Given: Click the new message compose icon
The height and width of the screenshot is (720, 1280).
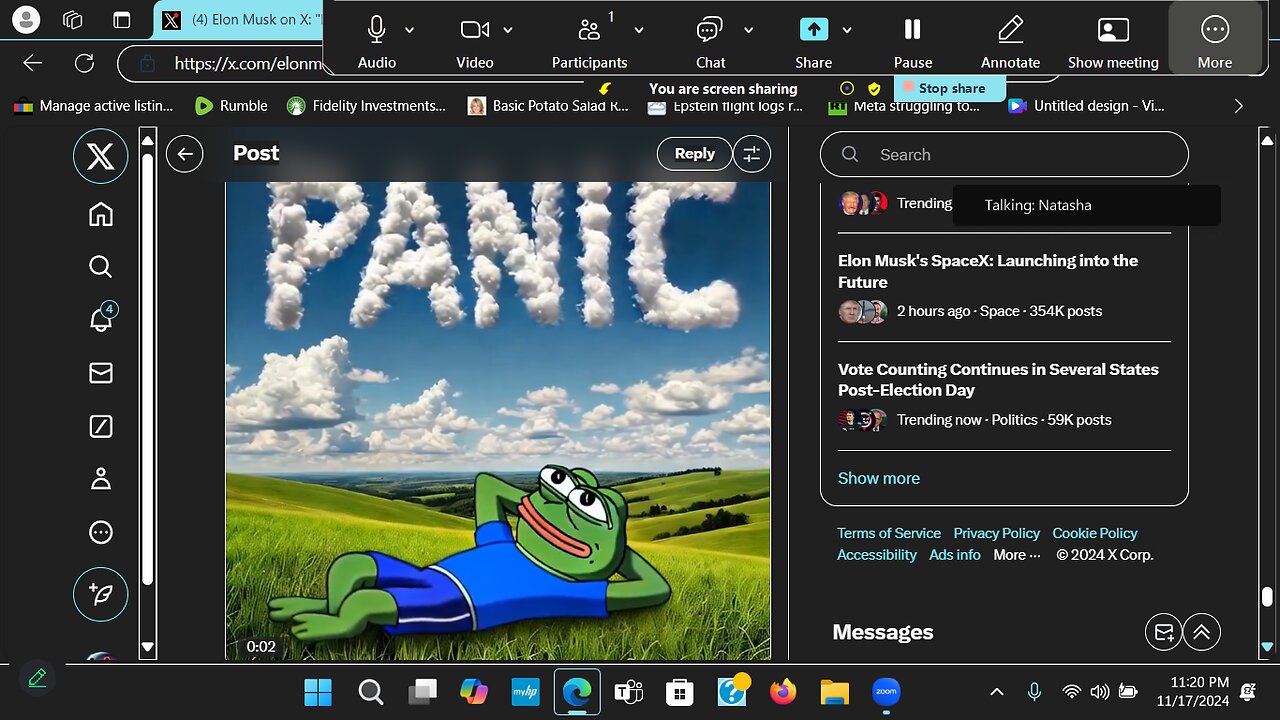Looking at the screenshot, I should tap(1163, 632).
